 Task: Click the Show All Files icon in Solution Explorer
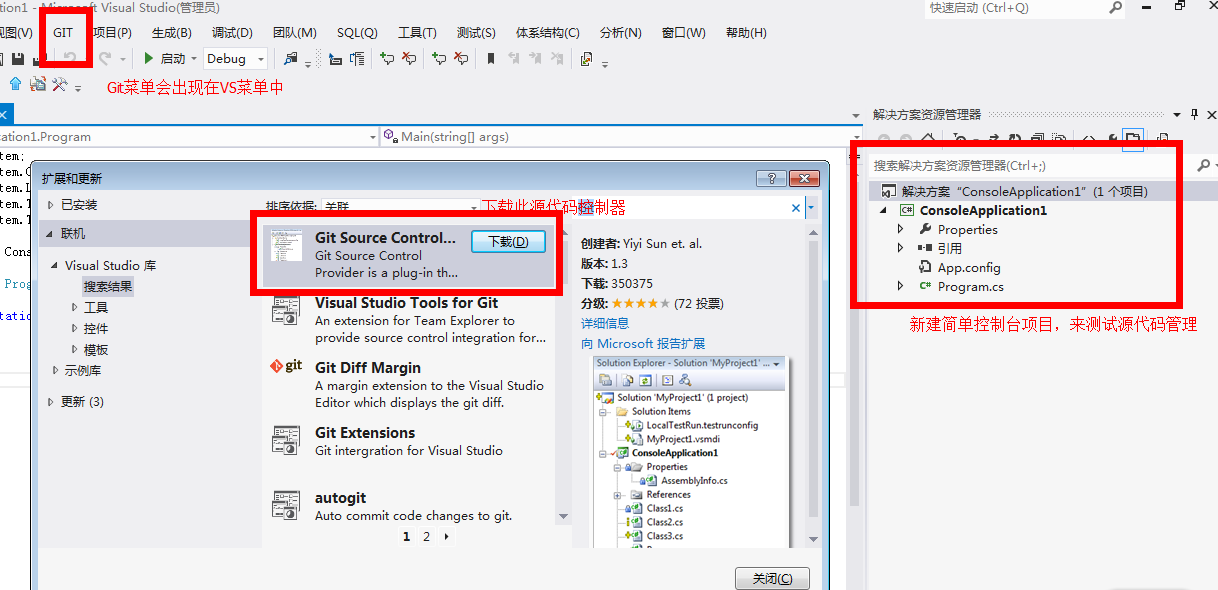[x=1132, y=138]
